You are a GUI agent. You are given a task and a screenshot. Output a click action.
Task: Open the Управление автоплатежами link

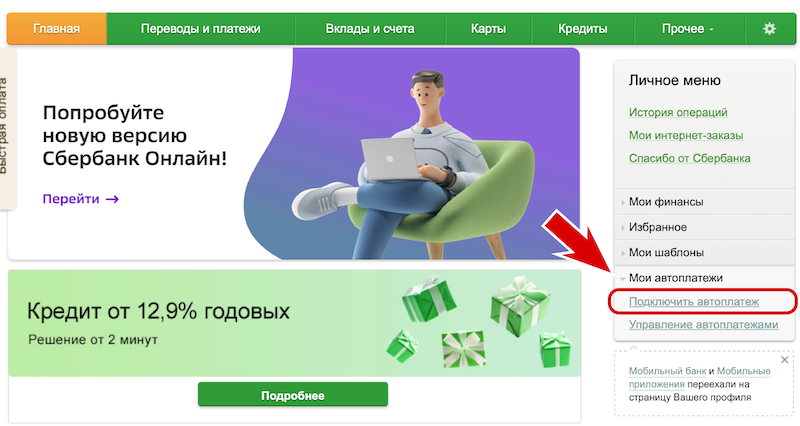point(703,324)
